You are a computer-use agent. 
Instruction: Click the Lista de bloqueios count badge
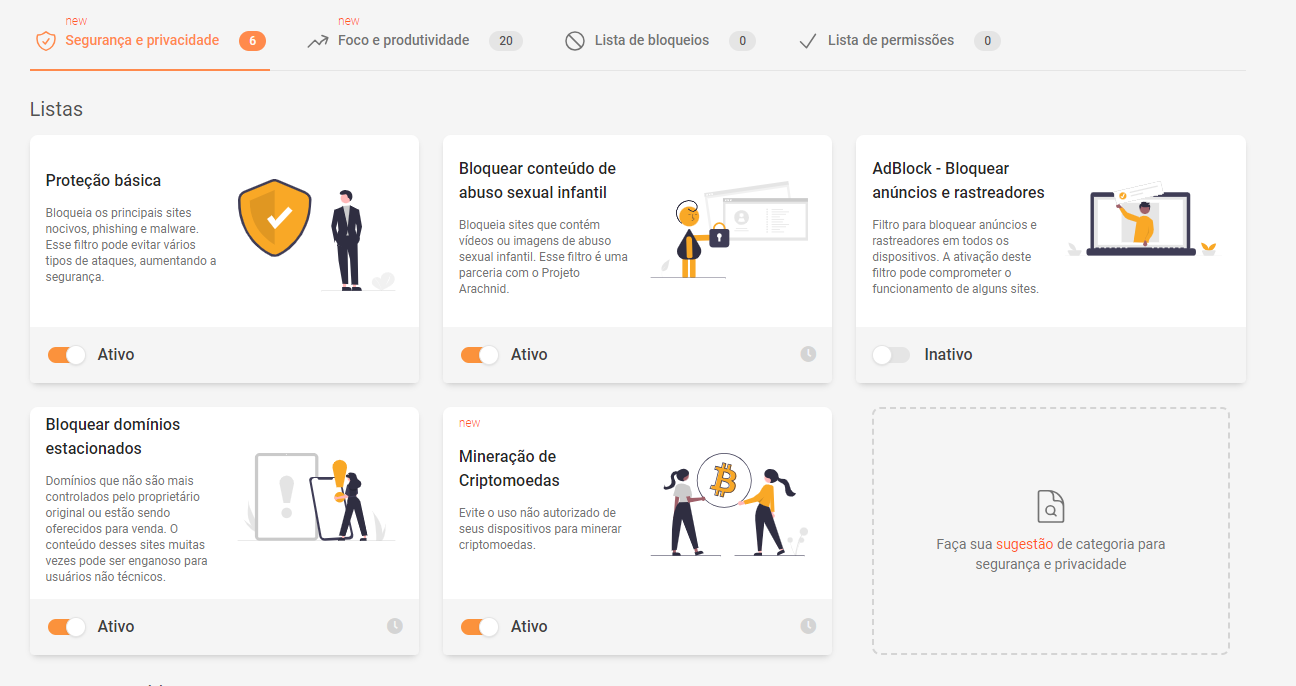point(742,41)
